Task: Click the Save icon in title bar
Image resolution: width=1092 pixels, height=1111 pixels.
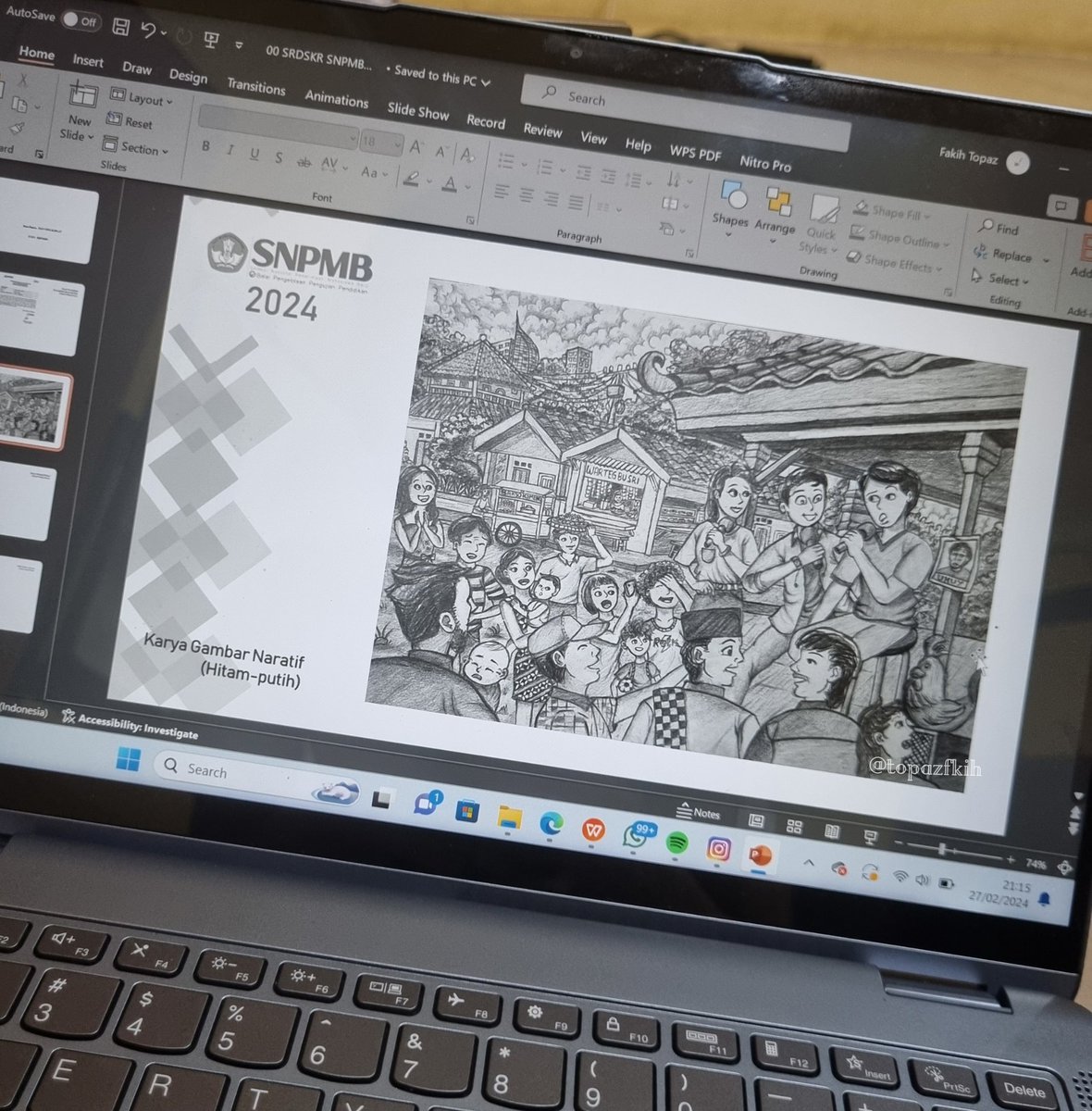Action: (x=119, y=27)
